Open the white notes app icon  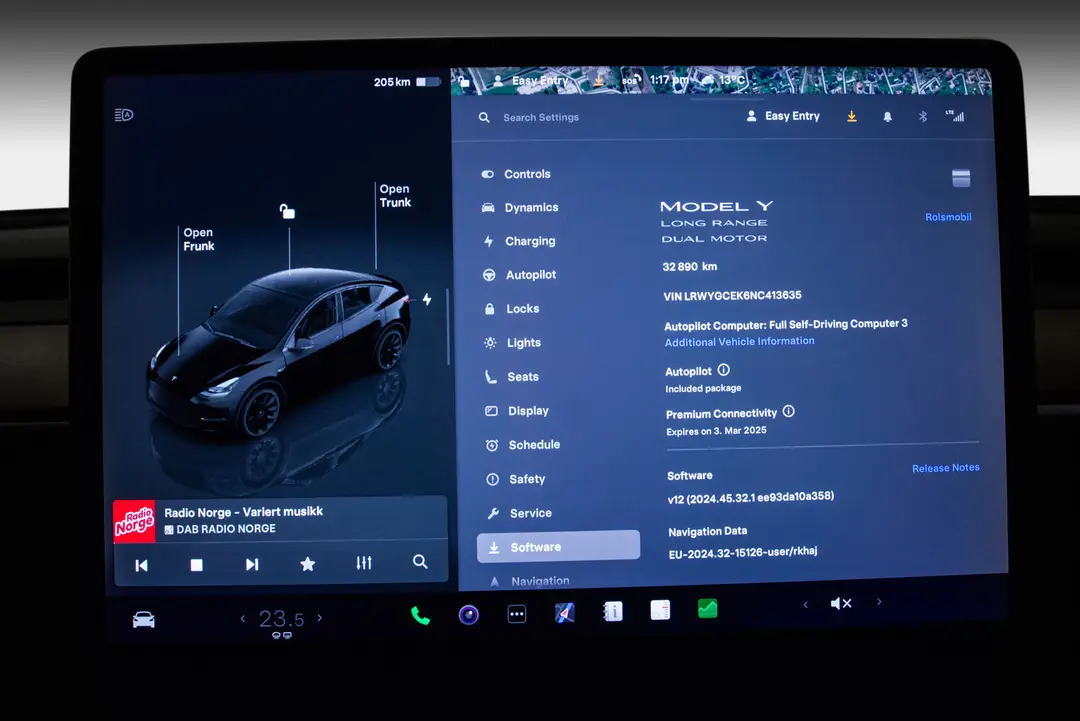660,610
